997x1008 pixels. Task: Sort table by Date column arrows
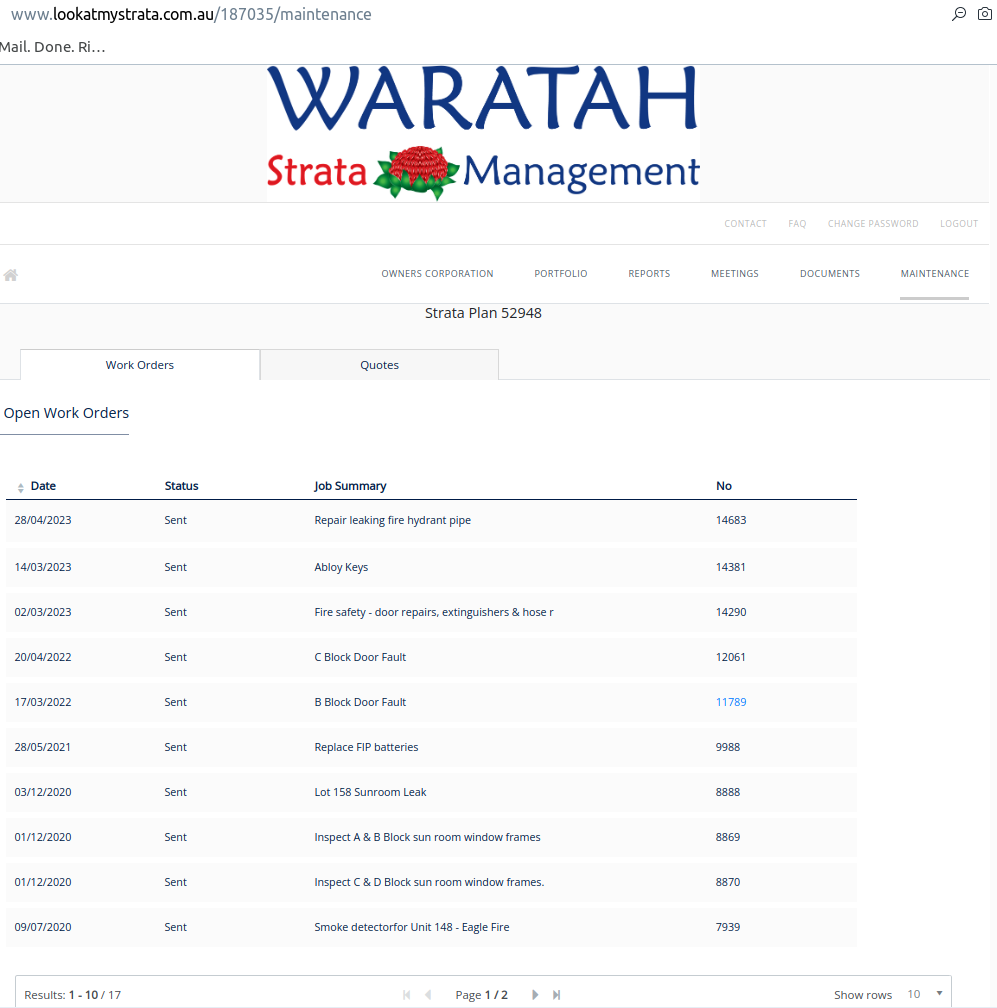[x=21, y=487]
